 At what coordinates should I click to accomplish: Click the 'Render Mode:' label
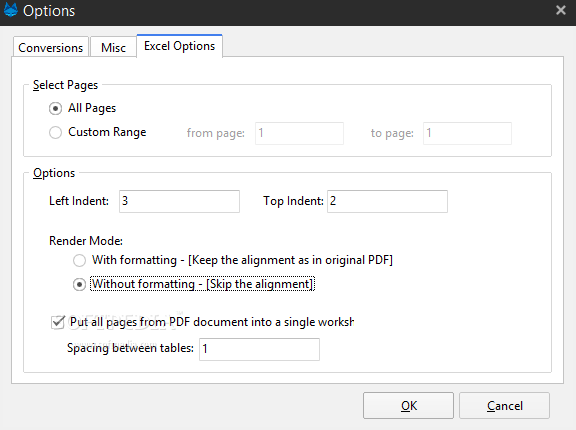pyautogui.click(x=86, y=241)
